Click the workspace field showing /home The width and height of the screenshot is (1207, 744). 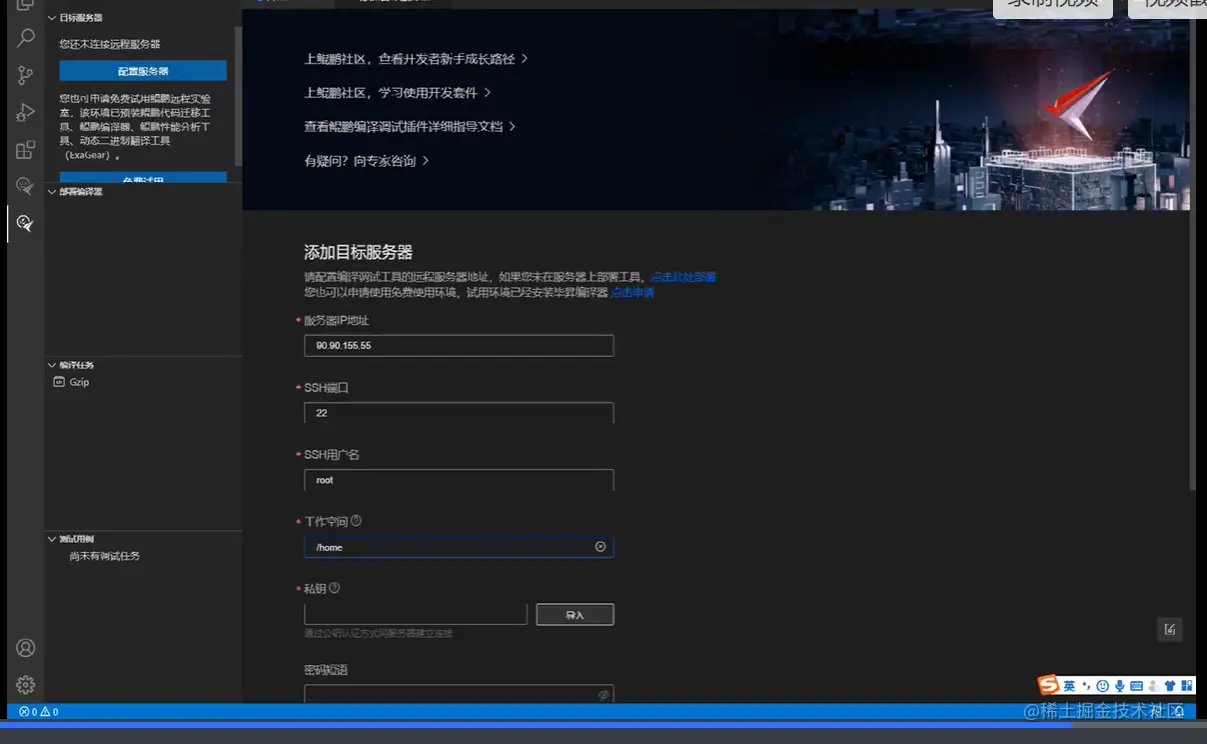(x=459, y=547)
